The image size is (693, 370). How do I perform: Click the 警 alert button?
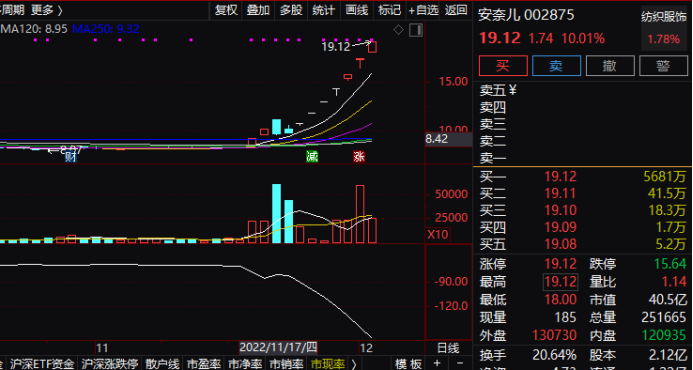point(663,66)
